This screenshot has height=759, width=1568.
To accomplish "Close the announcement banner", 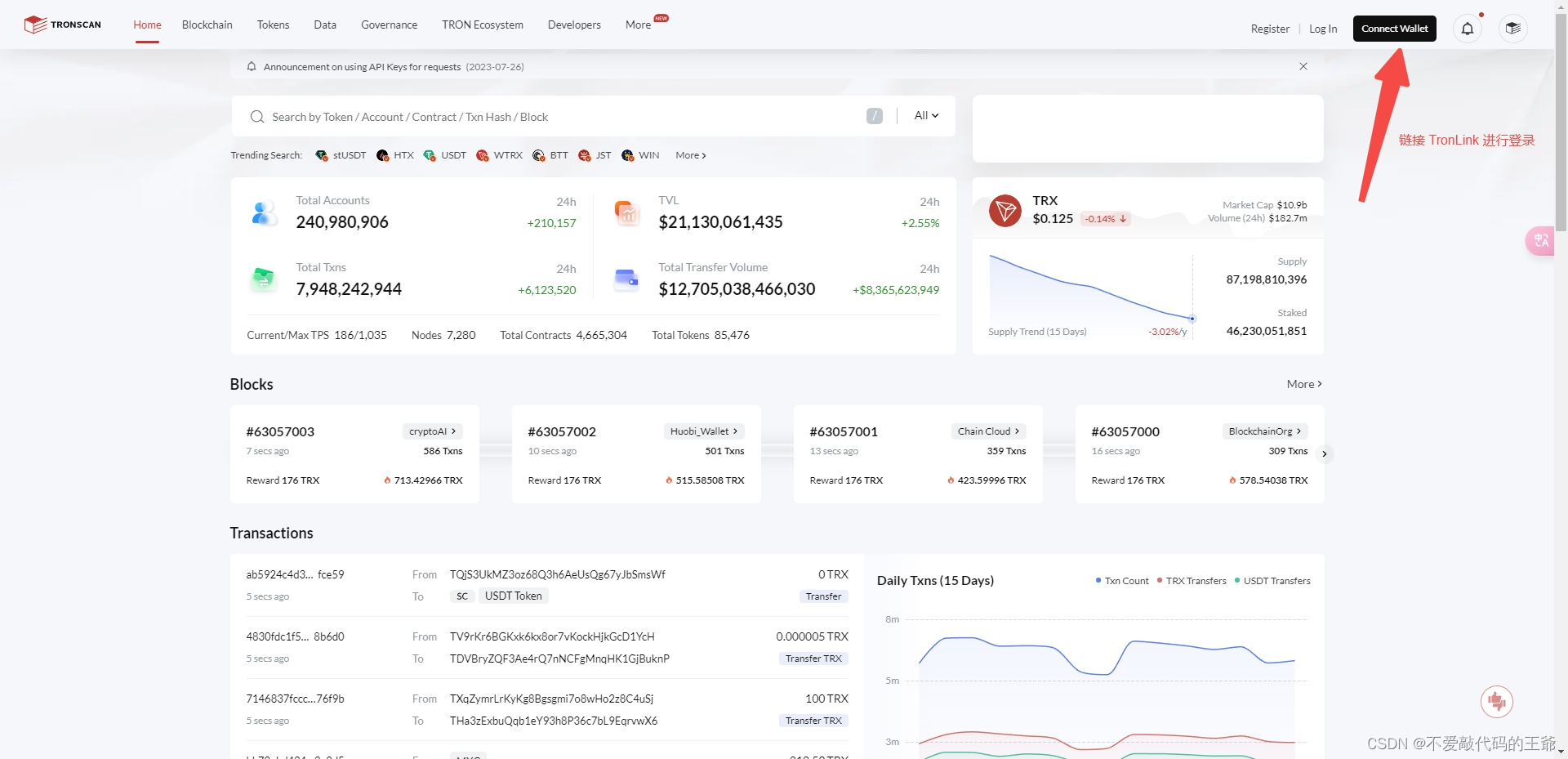I will 1303,66.
